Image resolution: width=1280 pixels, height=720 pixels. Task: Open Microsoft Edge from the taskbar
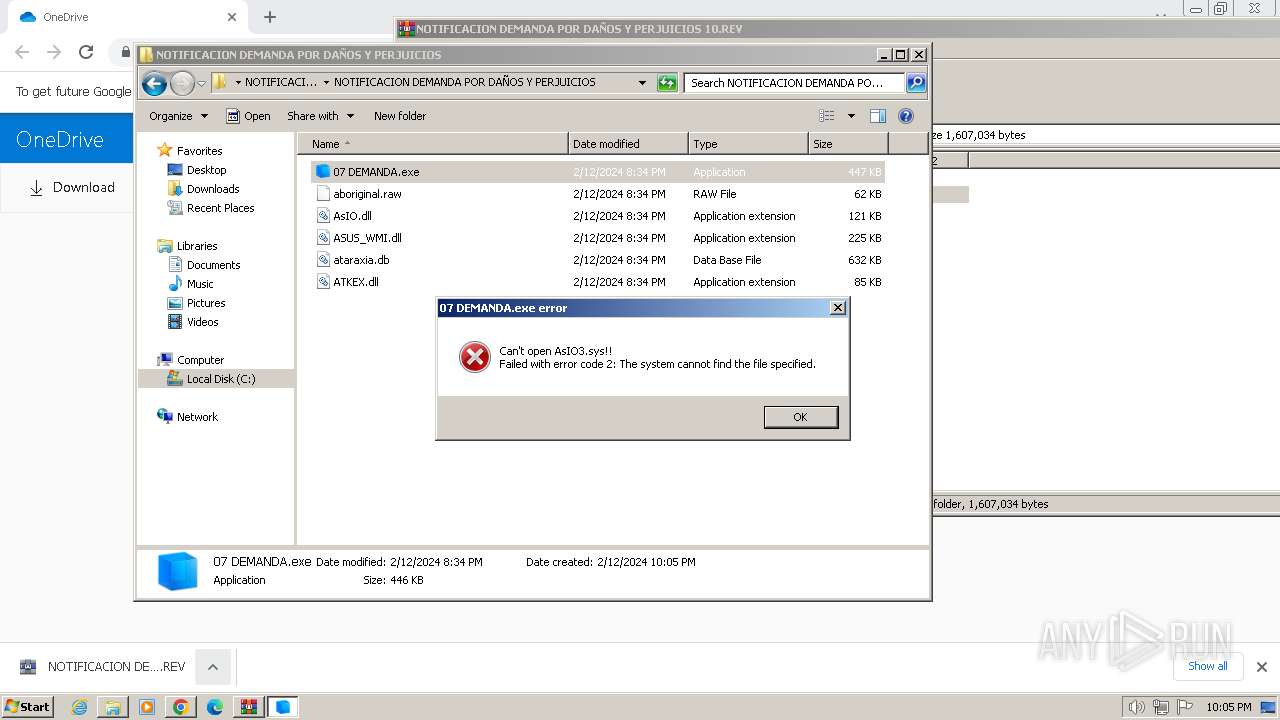coord(215,707)
